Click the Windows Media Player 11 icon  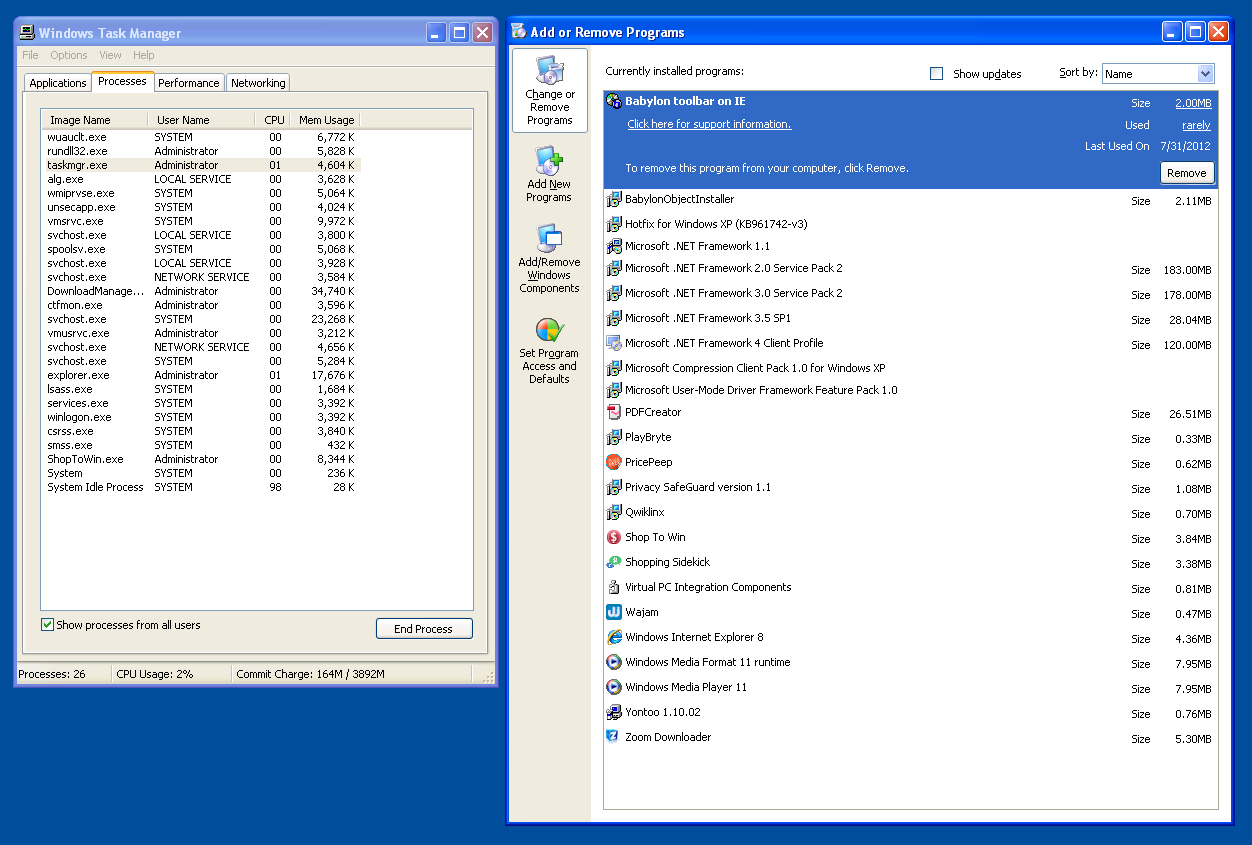point(614,687)
